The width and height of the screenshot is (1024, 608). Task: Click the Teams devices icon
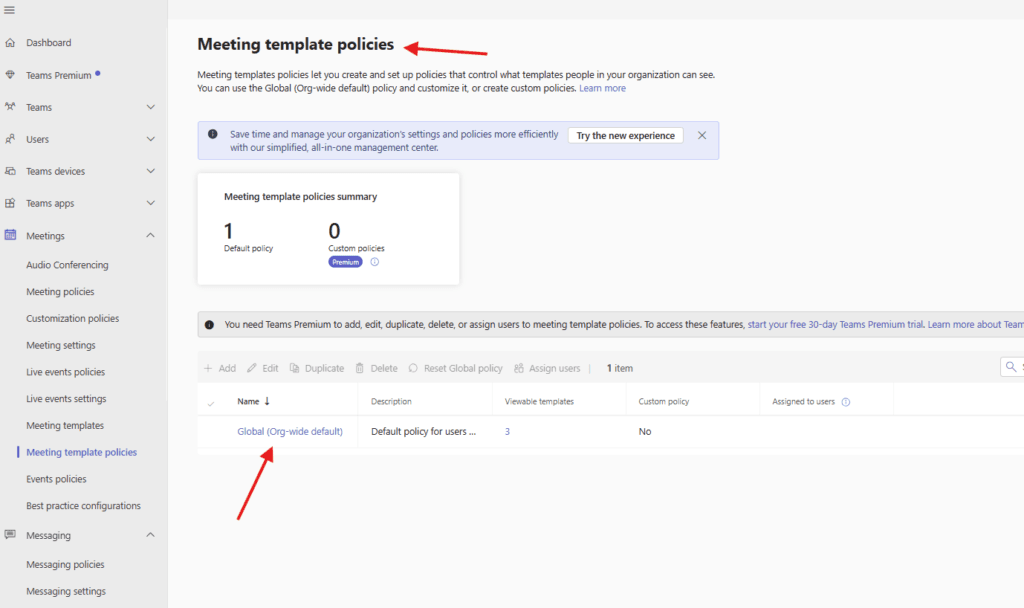pyautogui.click(x=10, y=171)
